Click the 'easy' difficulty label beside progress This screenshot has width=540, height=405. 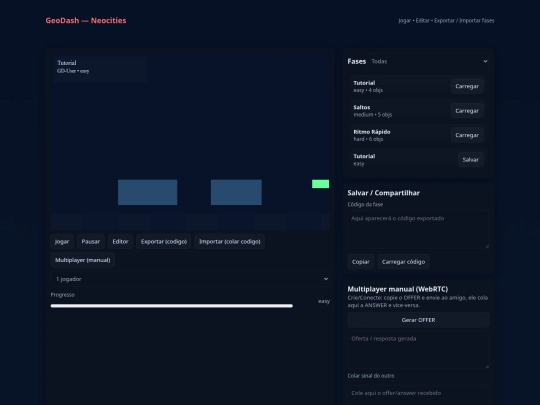tap(324, 301)
